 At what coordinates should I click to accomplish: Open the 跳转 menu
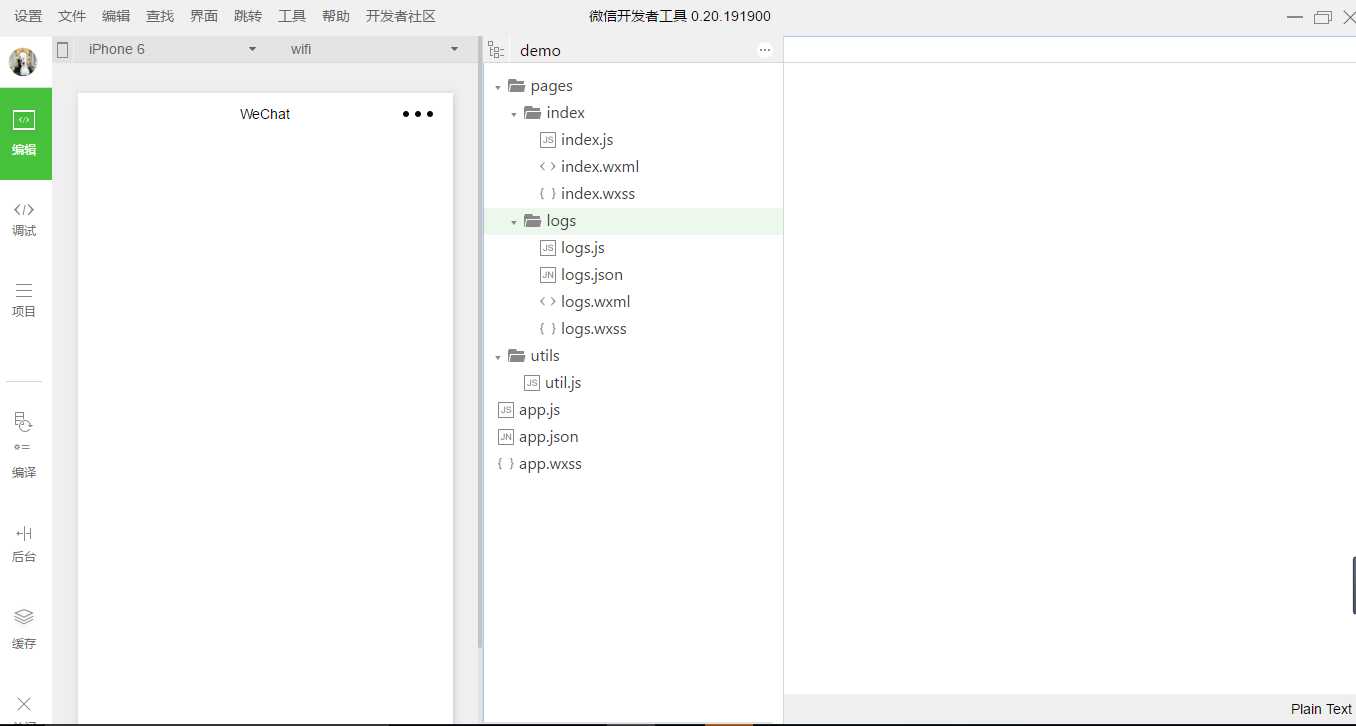(x=248, y=16)
